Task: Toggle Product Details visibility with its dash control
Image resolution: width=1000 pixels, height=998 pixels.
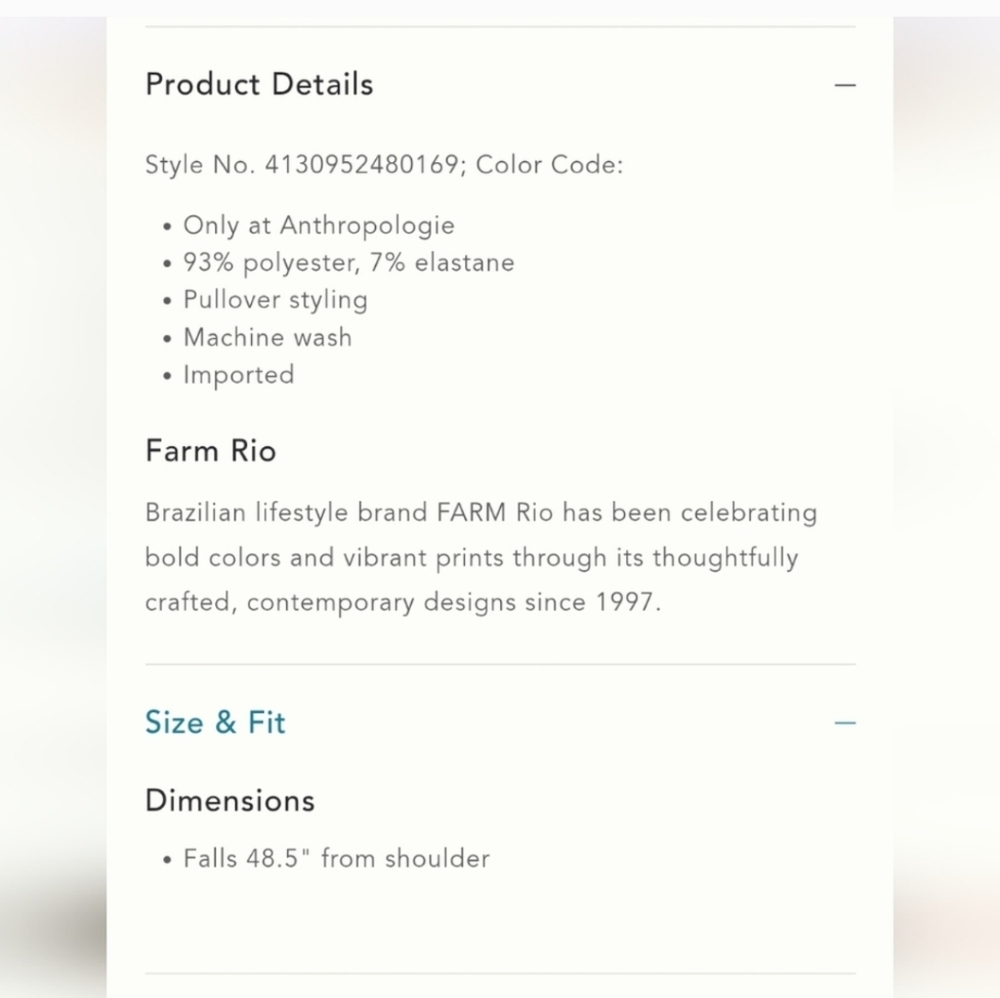Action: [x=846, y=86]
